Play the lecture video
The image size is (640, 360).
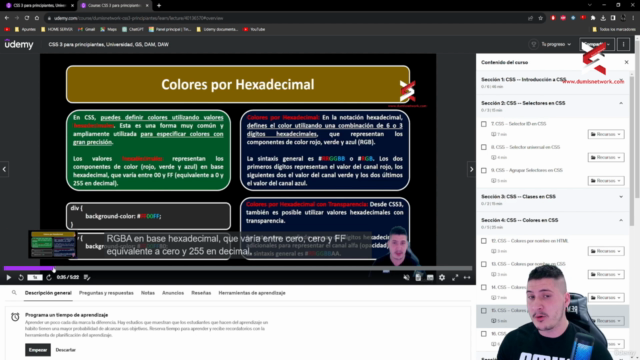pos(9,278)
